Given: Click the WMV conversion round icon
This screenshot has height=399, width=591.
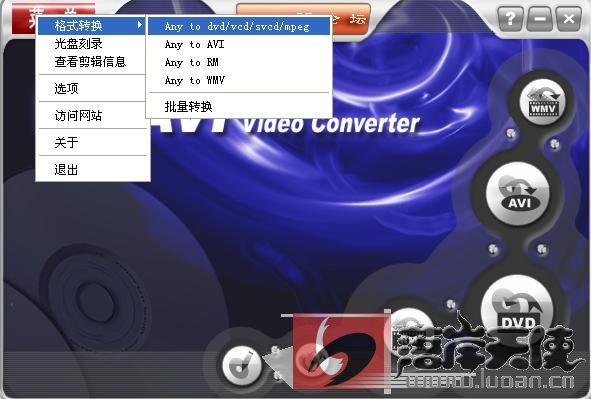Looking at the screenshot, I should (542, 102).
